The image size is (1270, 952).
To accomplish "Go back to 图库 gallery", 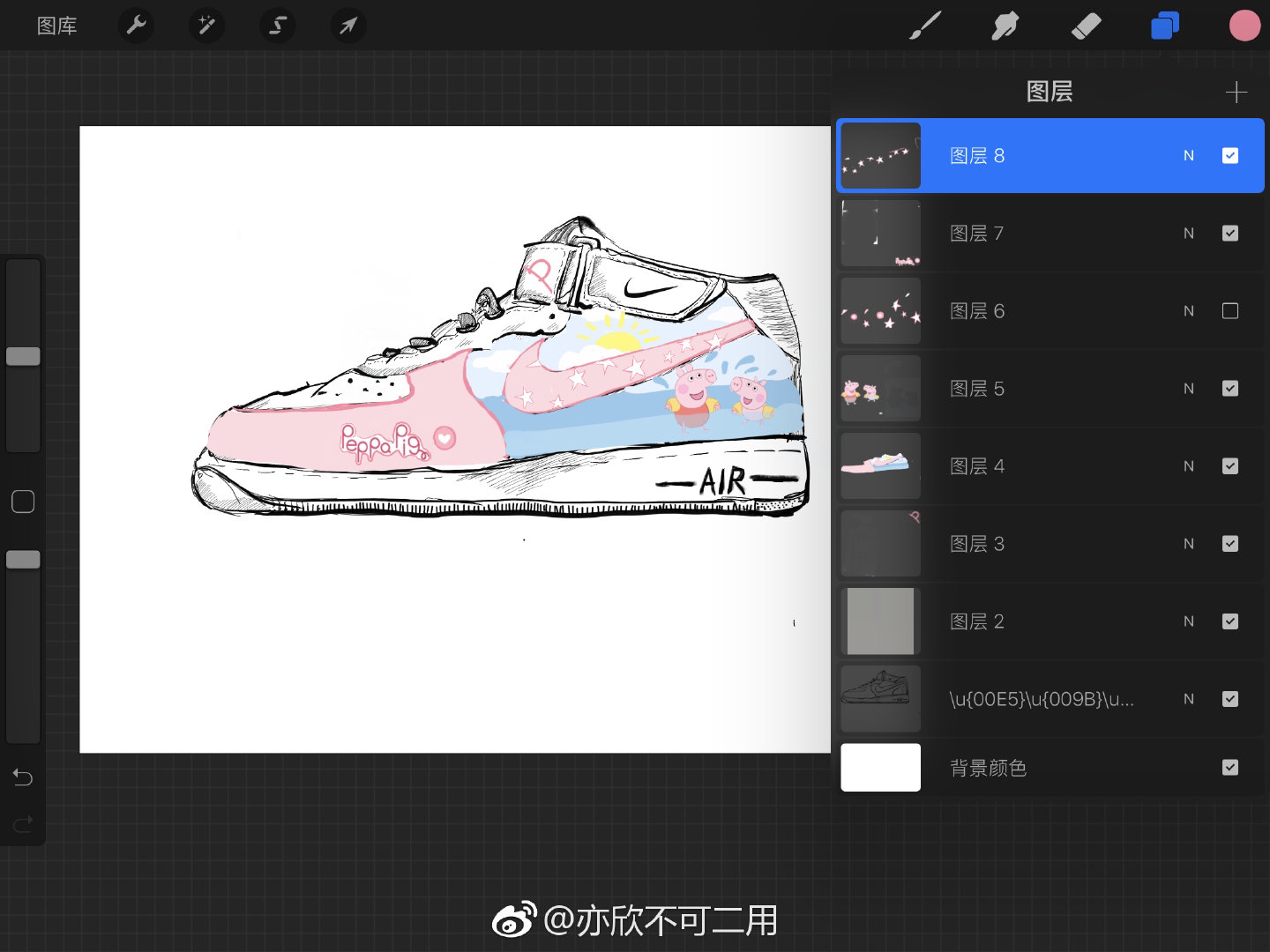I will (x=57, y=26).
